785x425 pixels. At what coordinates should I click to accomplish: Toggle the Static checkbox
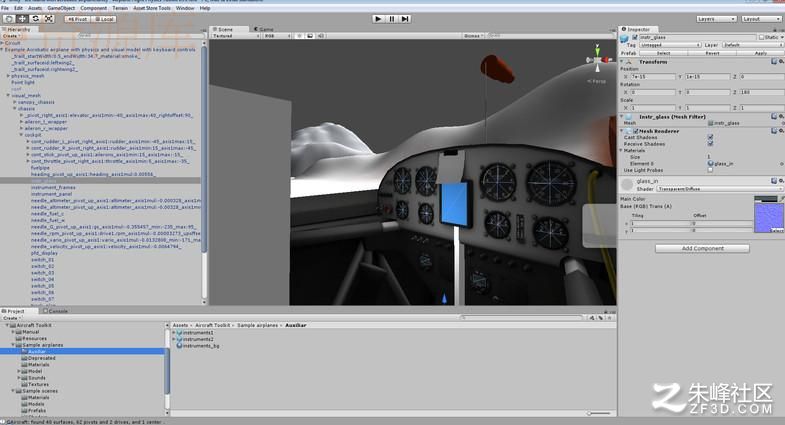click(x=761, y=38)
